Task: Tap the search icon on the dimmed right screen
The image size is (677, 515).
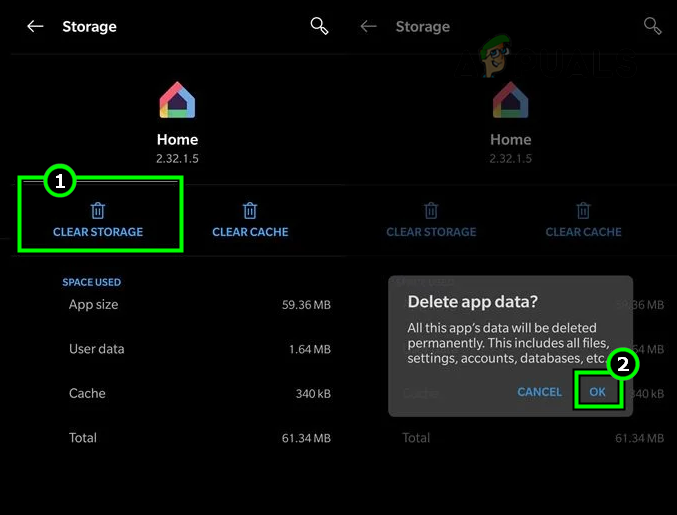Action: point(652,26)
